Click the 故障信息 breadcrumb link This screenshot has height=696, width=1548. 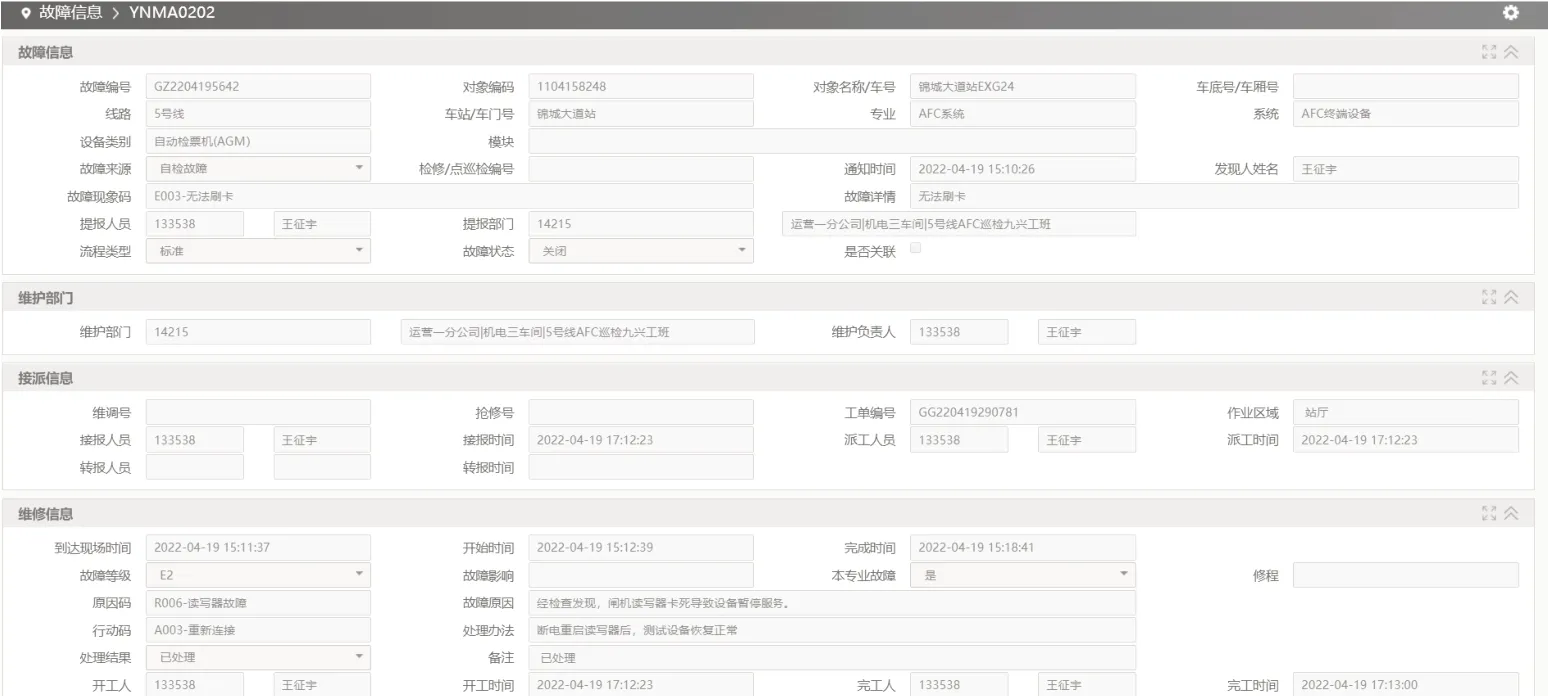point(69,13)
